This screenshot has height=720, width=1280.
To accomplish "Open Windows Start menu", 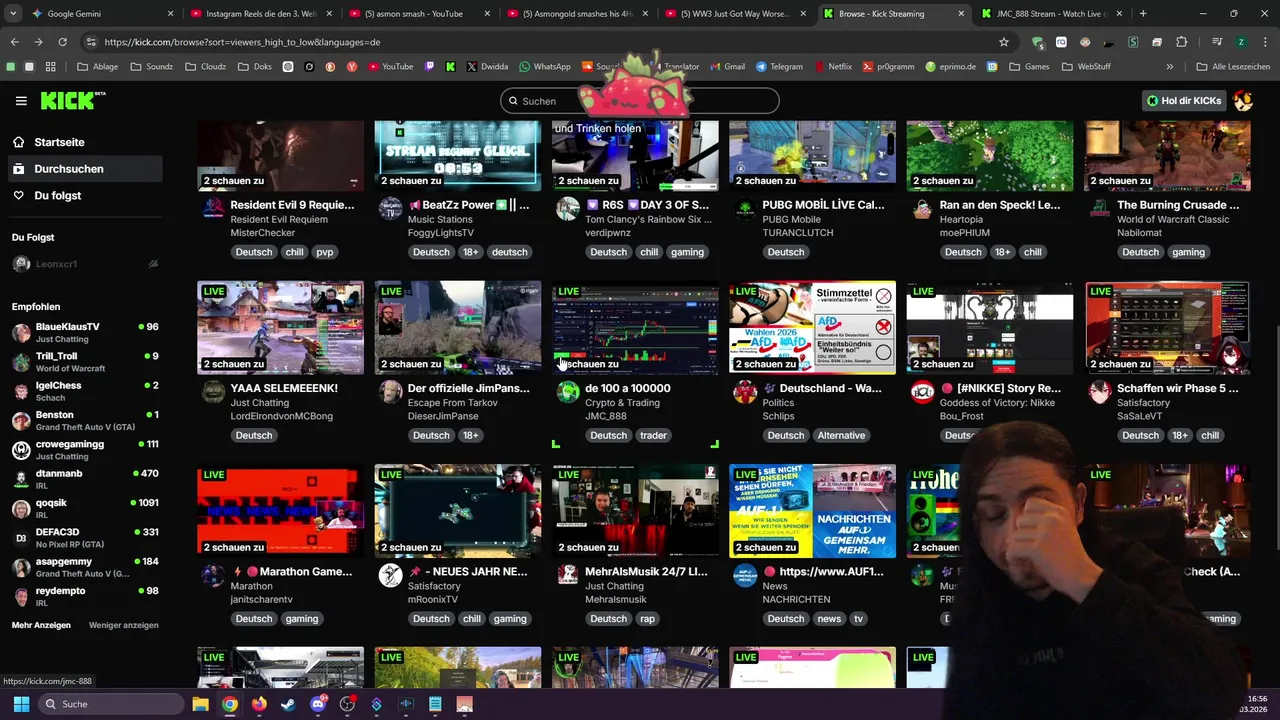I will coord(21,704).
